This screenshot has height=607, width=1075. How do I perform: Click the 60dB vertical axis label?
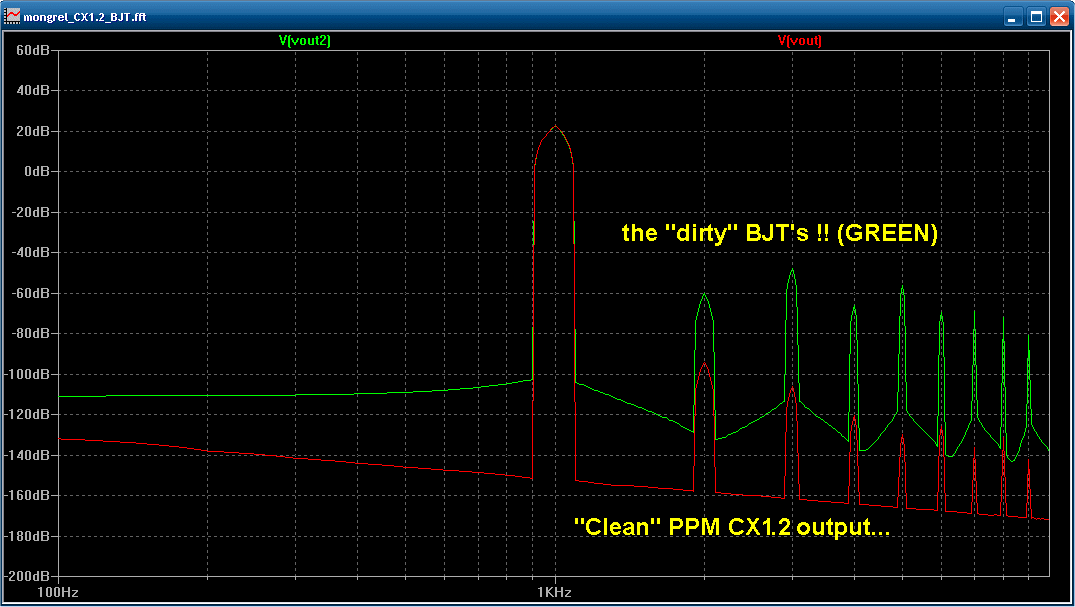point(33,50)
